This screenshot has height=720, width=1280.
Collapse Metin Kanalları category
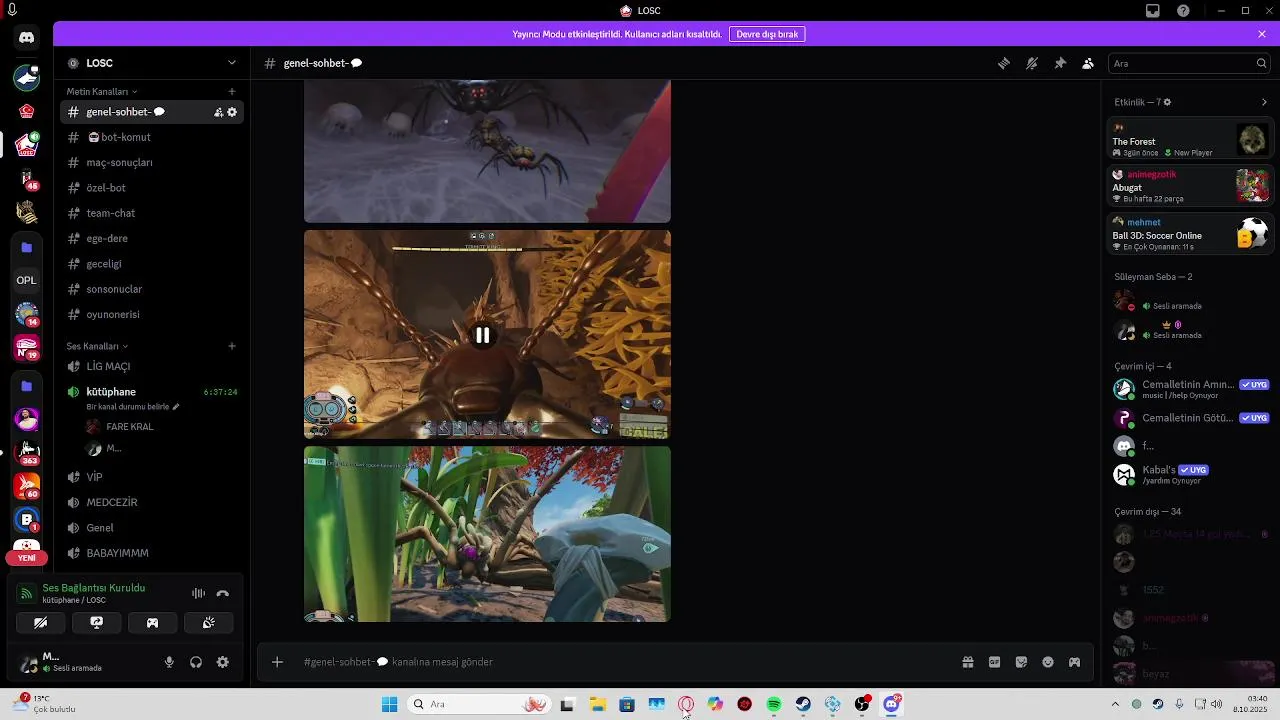[101, 92]
